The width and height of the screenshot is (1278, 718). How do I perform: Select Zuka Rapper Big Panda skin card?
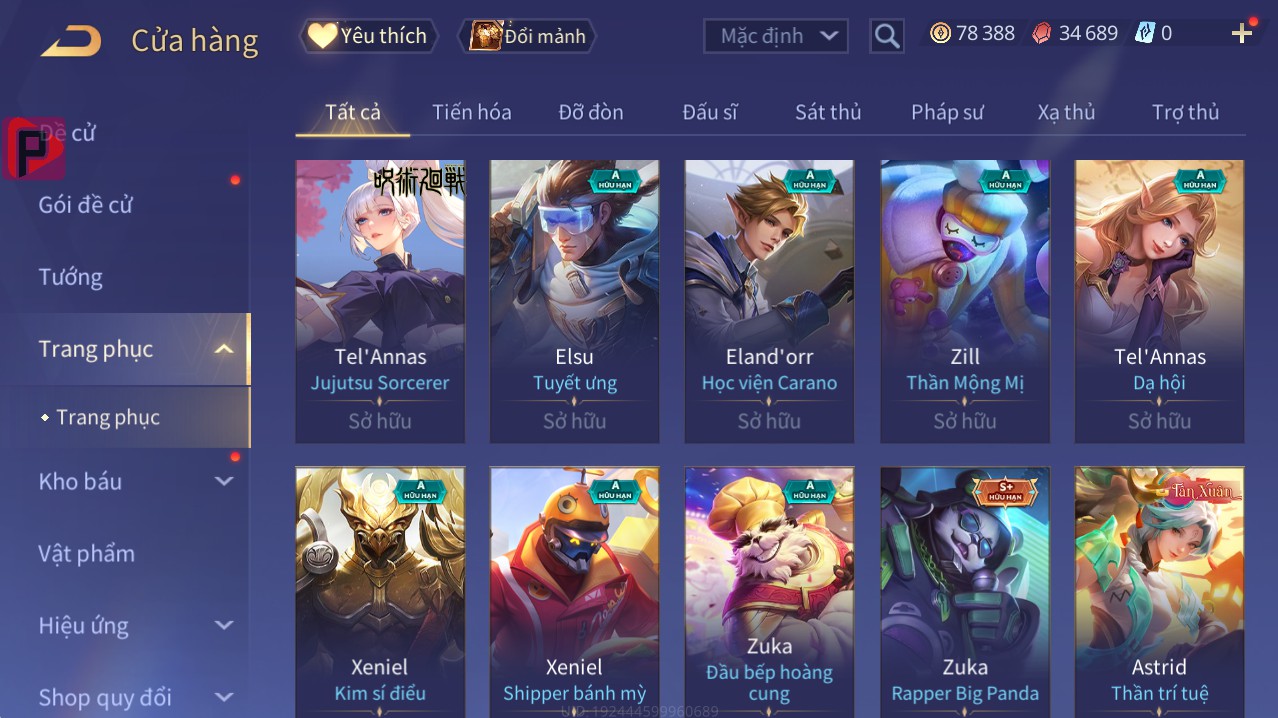point(965,592)
